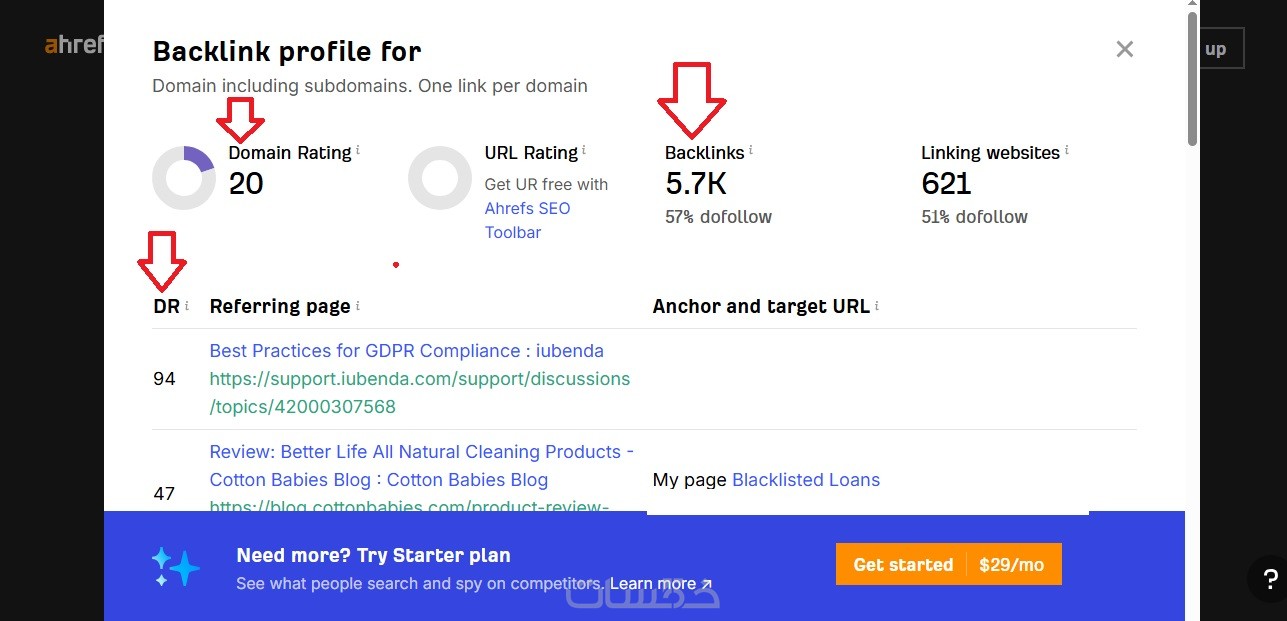Click the DR column info icon
Viewport: 1287px width, 621px height.
[x=187, y=306]
